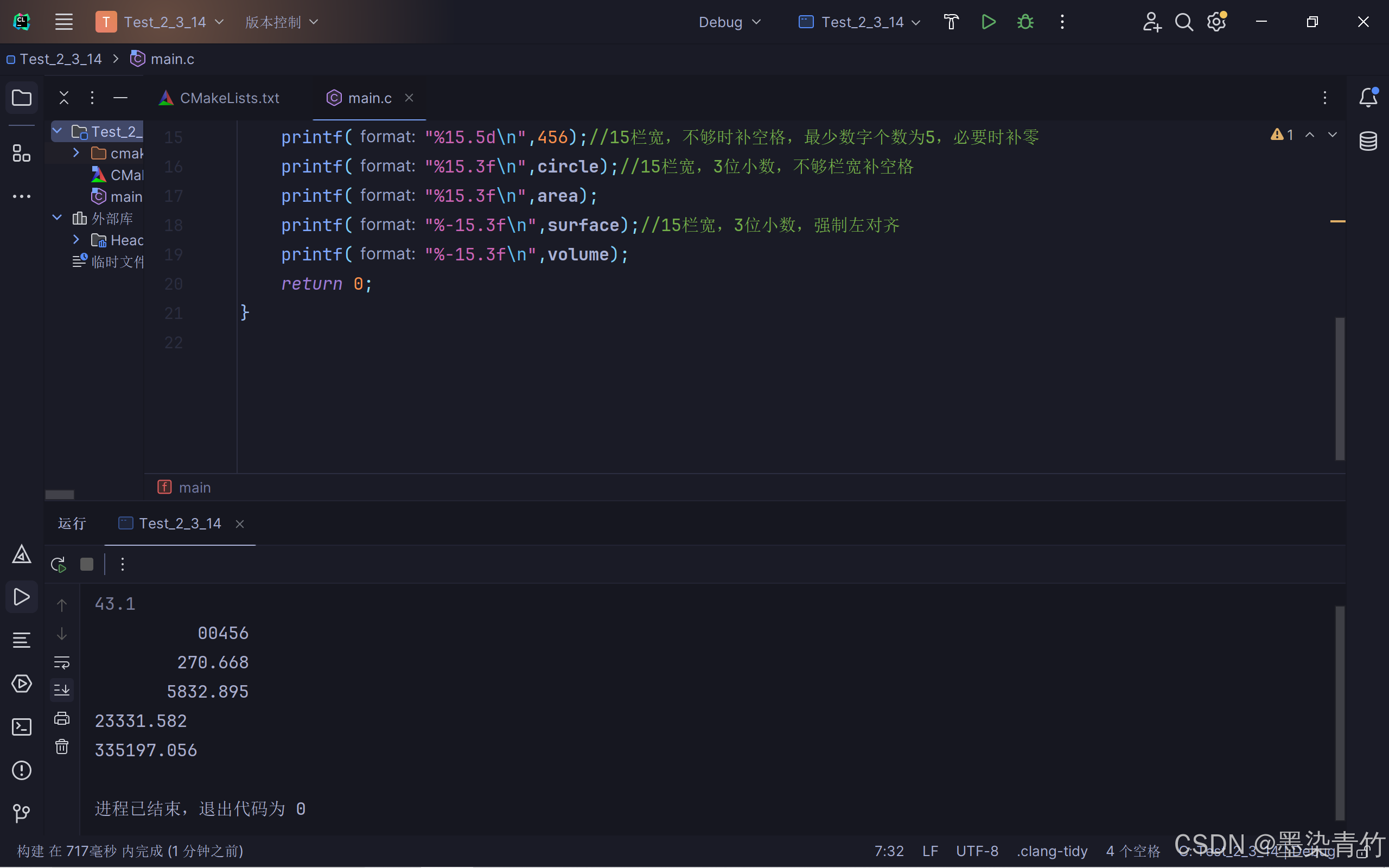Start debugging with the bug icon
This screenshot has height=868, width=1389.
pos(1025,22)
